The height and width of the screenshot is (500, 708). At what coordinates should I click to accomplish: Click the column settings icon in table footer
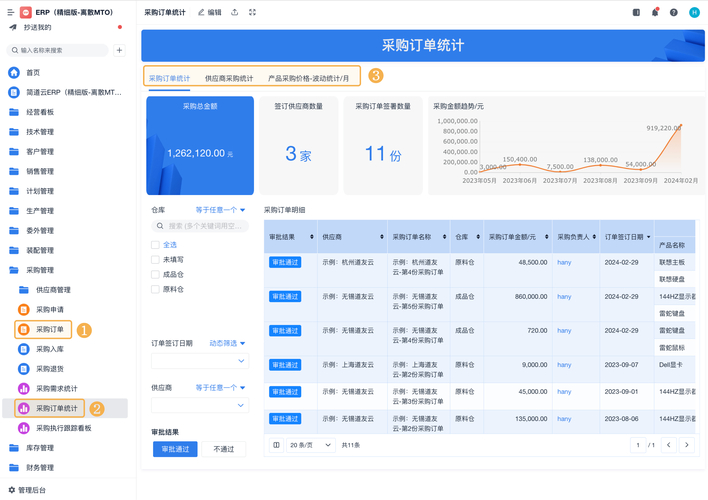(x=276, y=445)
